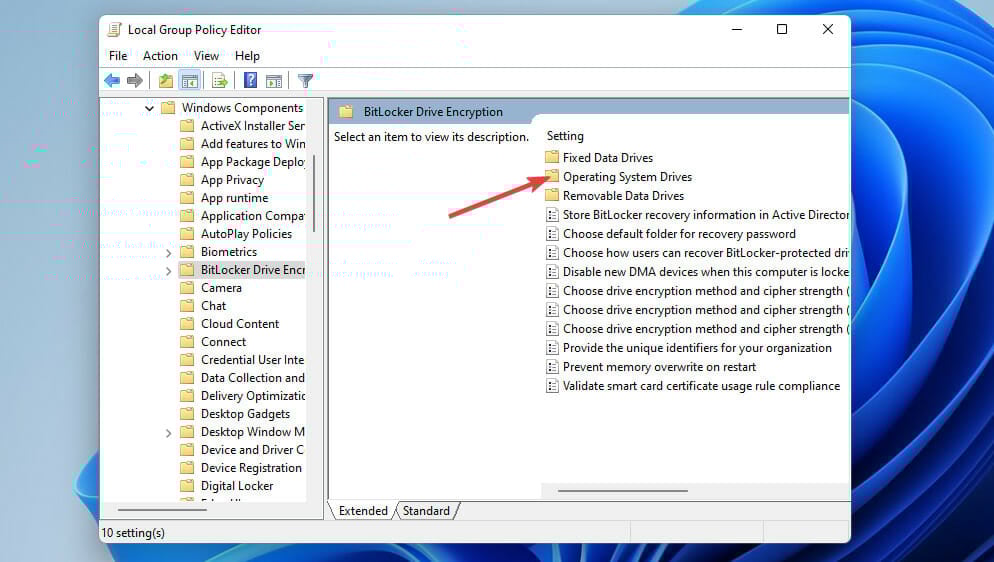Click the Chat folder icon in tree
Viewport: 994px width, 562px height.
187,305
